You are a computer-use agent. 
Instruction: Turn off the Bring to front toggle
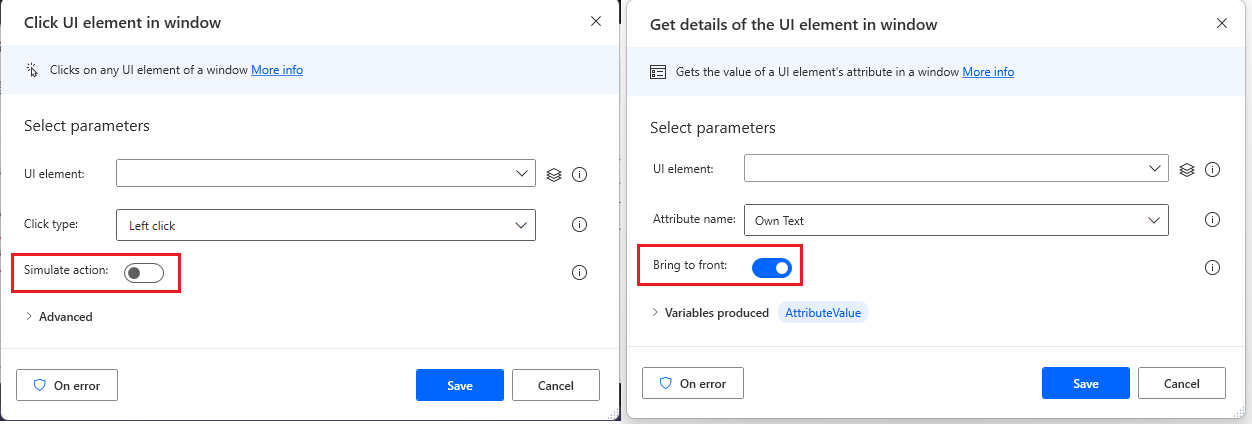point(771,267)
